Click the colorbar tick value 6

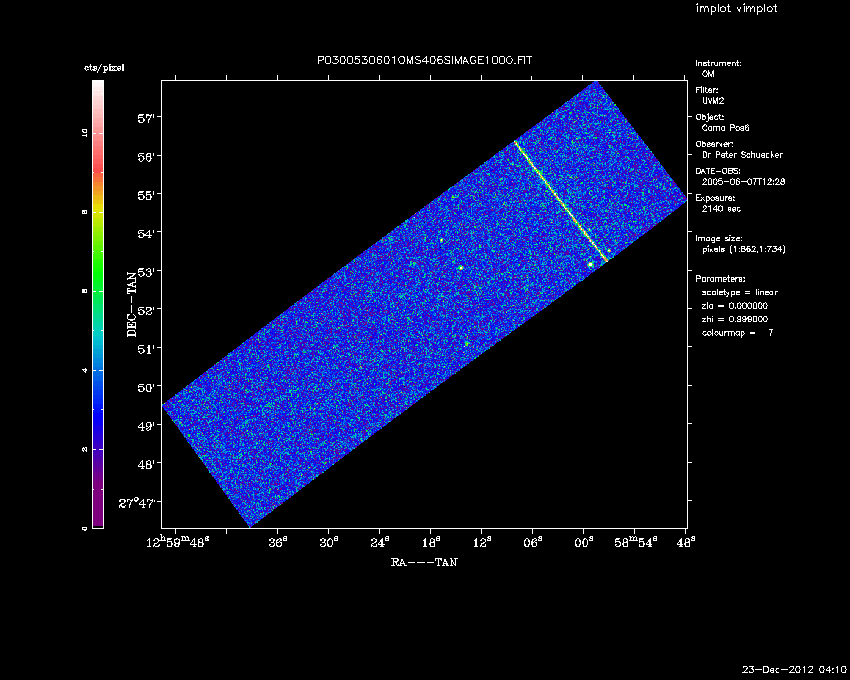click(x=84, y=291)
